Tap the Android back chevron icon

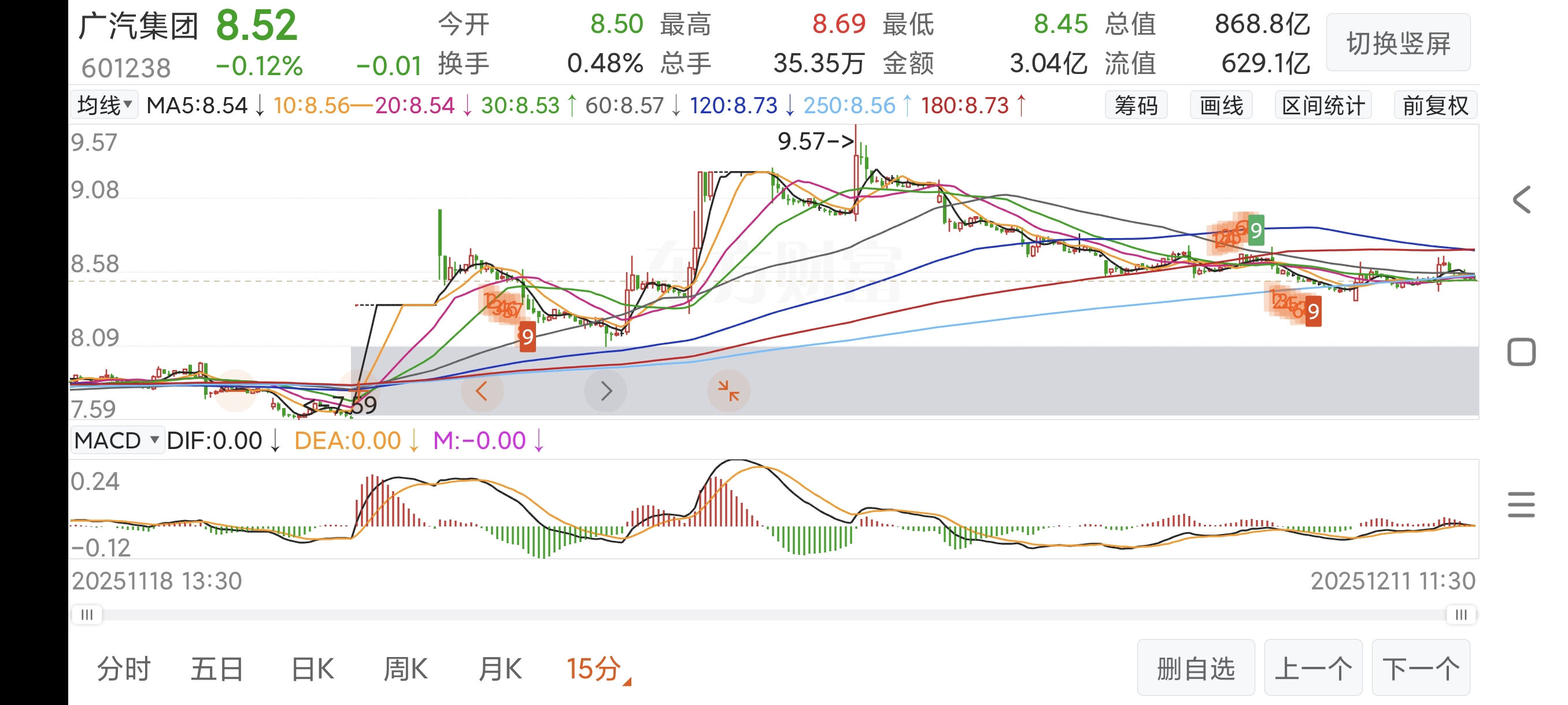coord(1521,200)
